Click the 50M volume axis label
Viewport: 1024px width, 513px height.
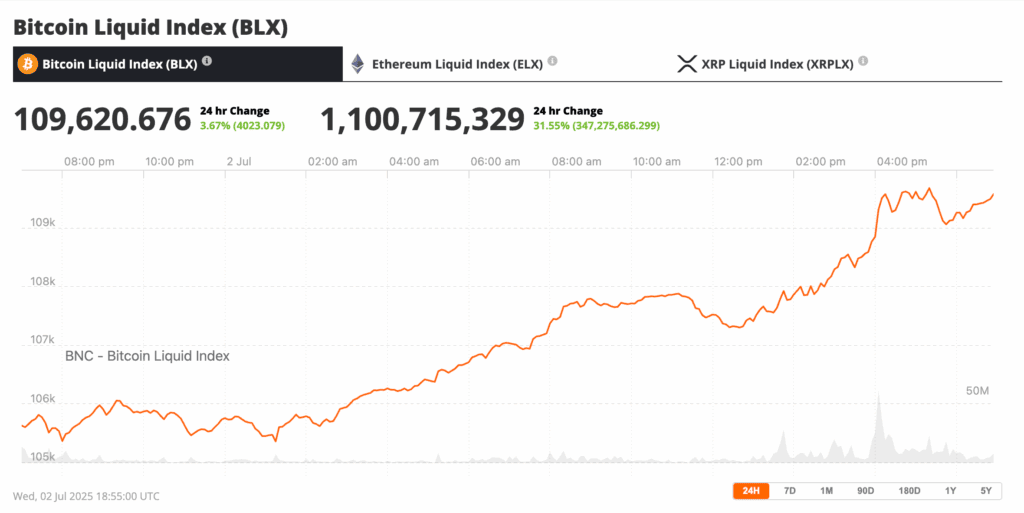[x=977, y=391]
